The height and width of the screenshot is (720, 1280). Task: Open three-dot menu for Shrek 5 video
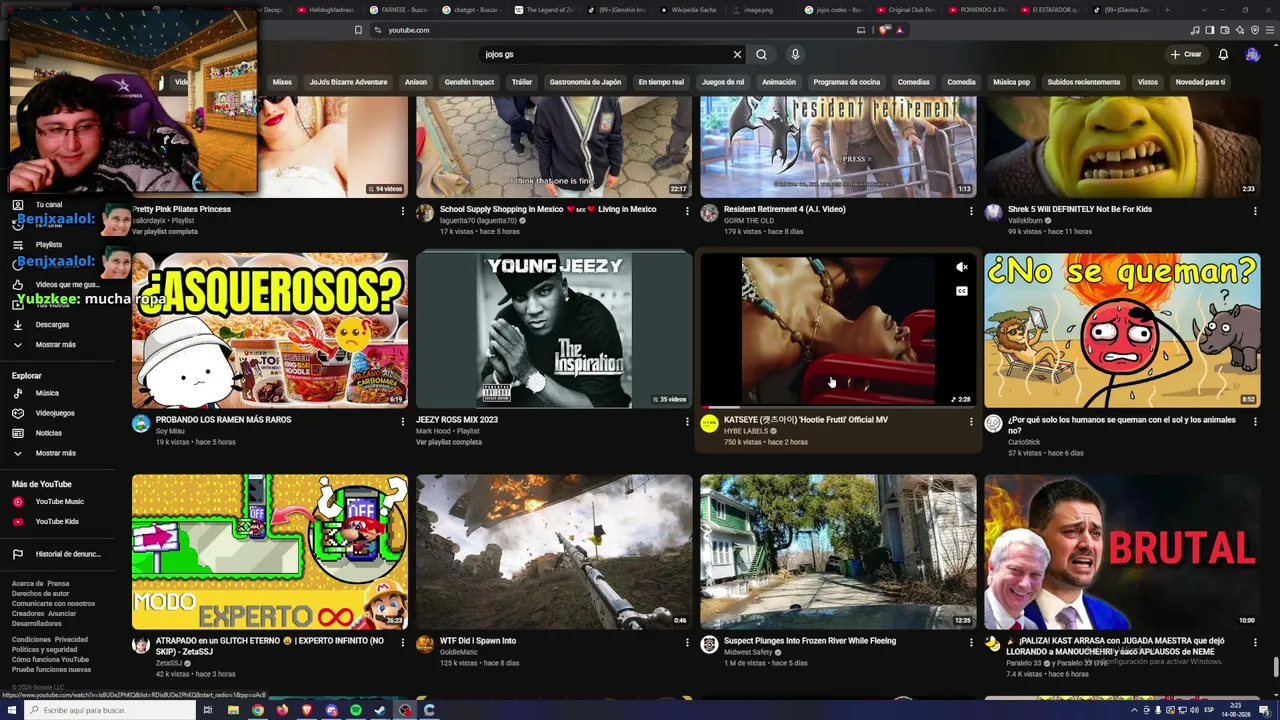[x=1255, y=211]
